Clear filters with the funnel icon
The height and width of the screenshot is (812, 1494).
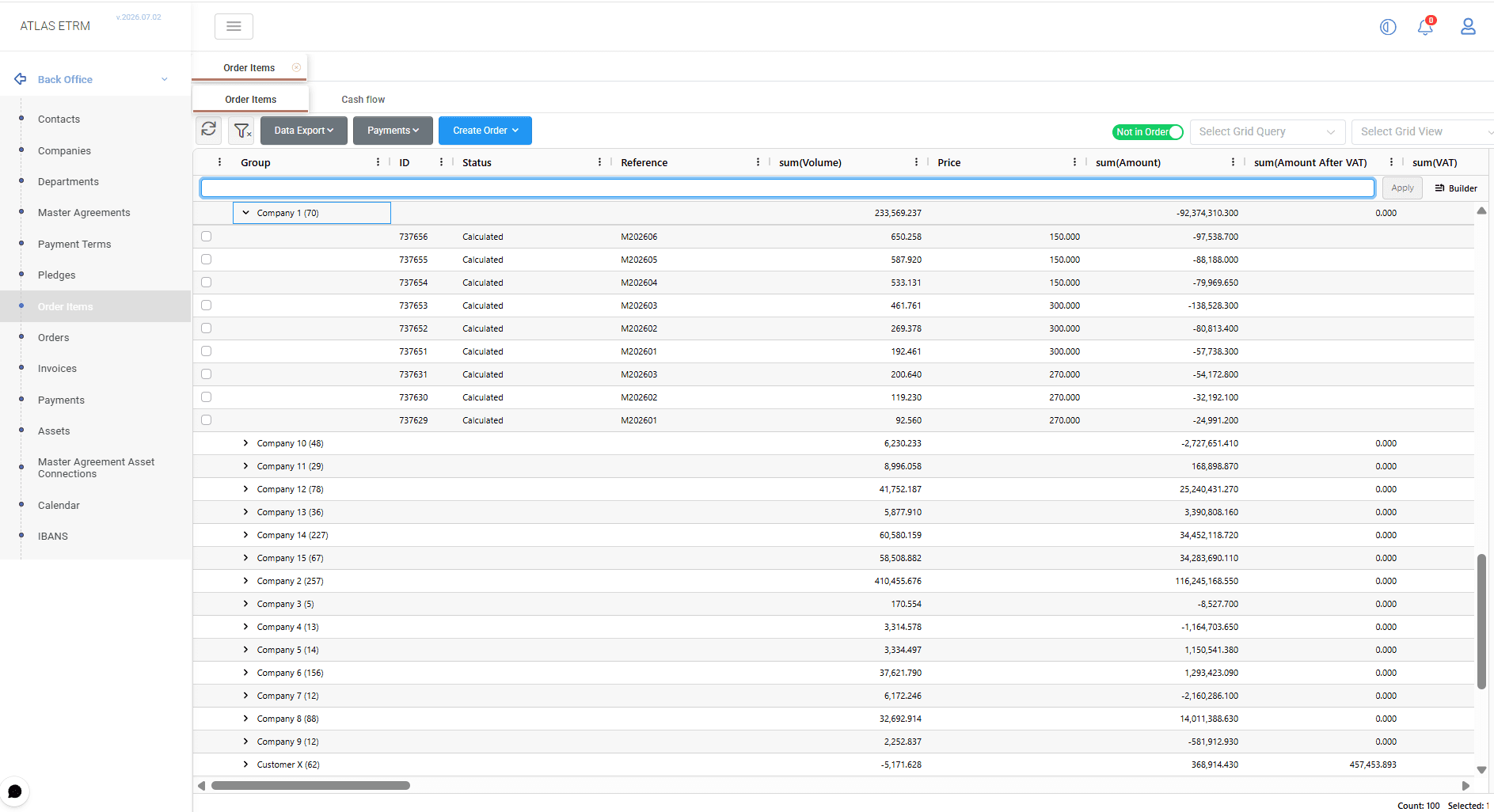241,130
